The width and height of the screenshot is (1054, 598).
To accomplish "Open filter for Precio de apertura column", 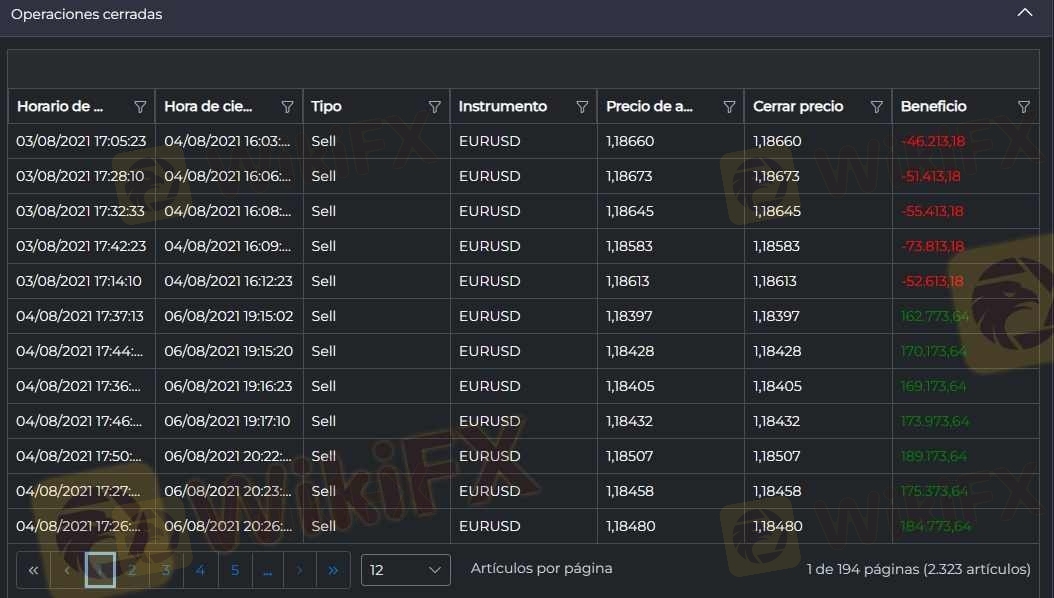I will point(729,107).
